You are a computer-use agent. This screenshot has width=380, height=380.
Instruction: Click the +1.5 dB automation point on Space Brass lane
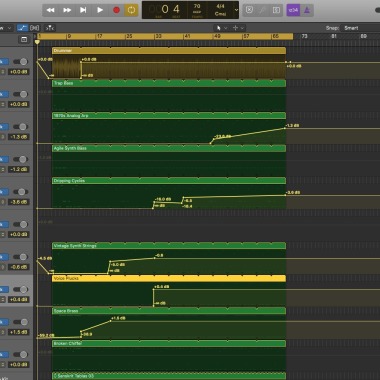111,321
